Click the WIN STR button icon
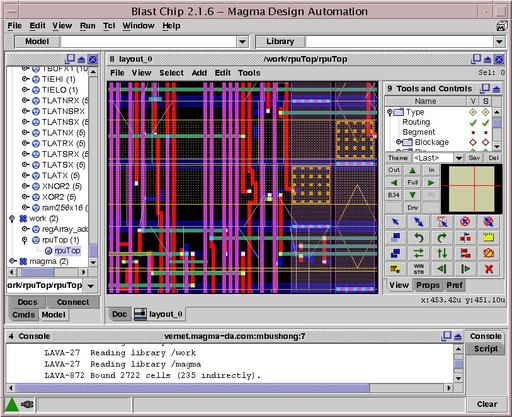 [419, 269]
